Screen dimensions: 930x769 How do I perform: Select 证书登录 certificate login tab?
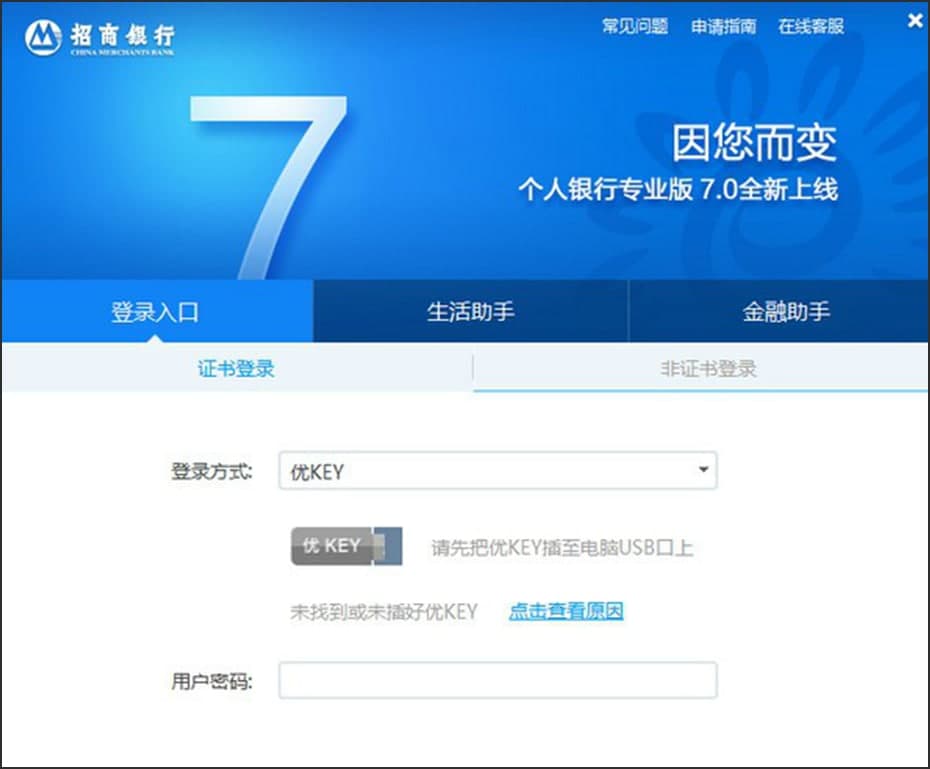coord(236,368)
